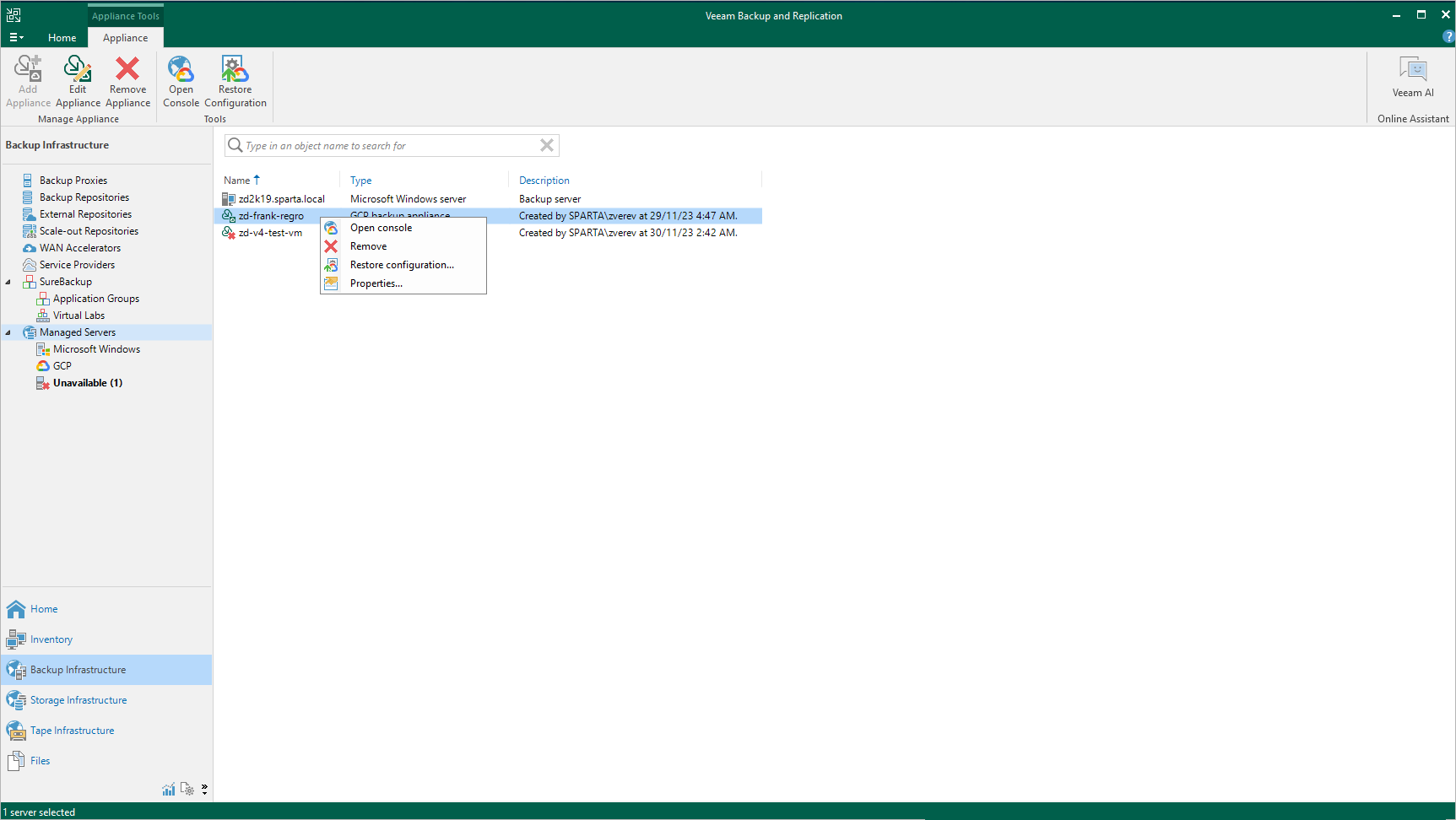Click the Veeam application logo icon

point(14,15)
